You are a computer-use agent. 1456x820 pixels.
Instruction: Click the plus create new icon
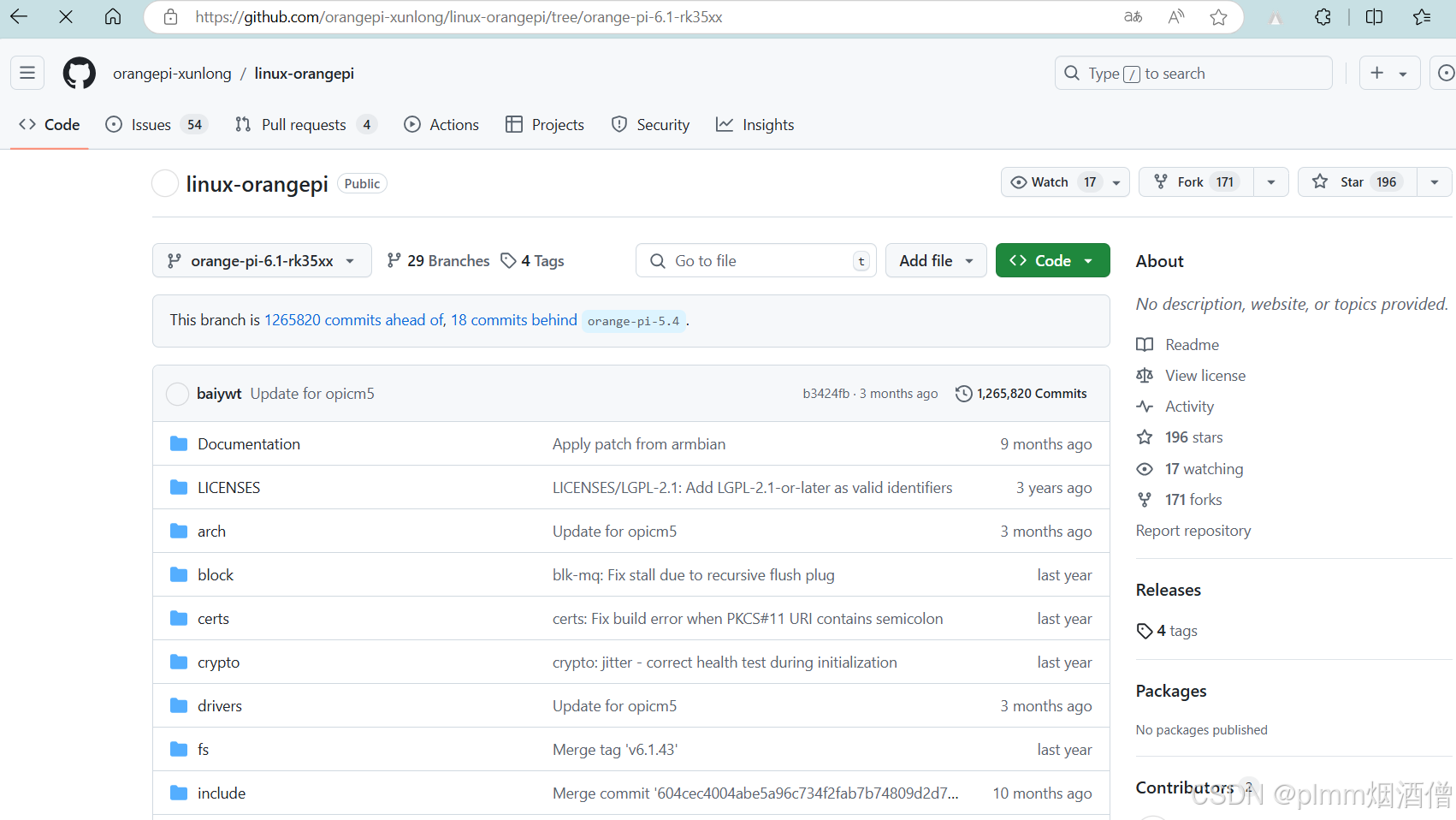coord(1376,73)
